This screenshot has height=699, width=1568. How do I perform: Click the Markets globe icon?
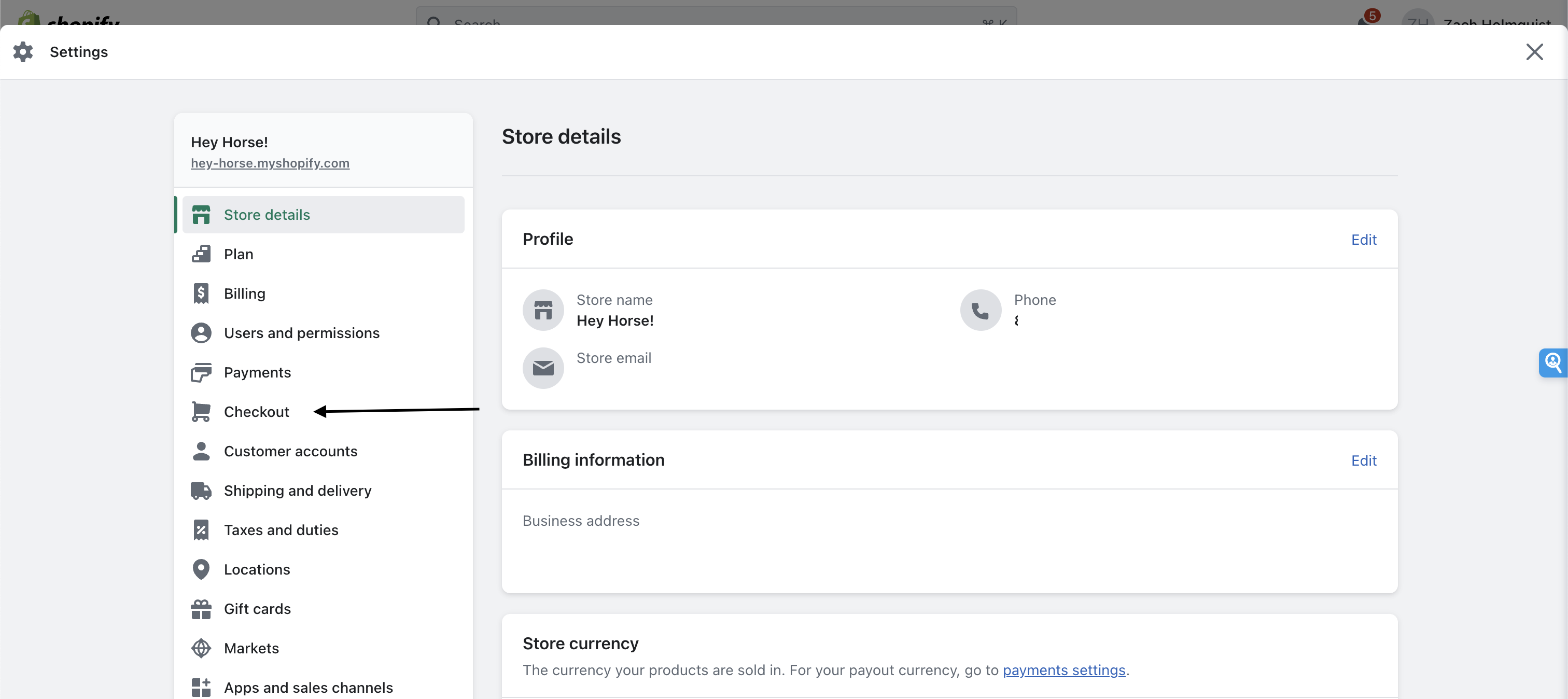pos(201,649)
